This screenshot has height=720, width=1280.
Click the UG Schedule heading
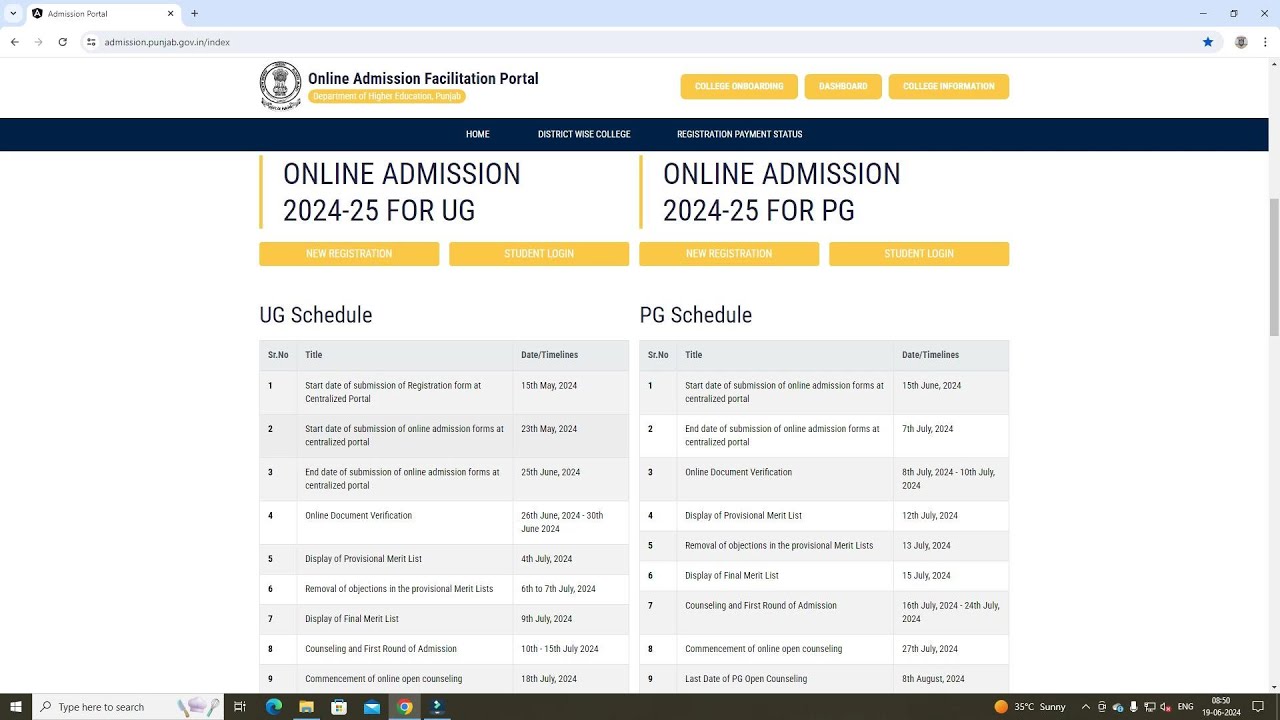[x=316, y=315]
